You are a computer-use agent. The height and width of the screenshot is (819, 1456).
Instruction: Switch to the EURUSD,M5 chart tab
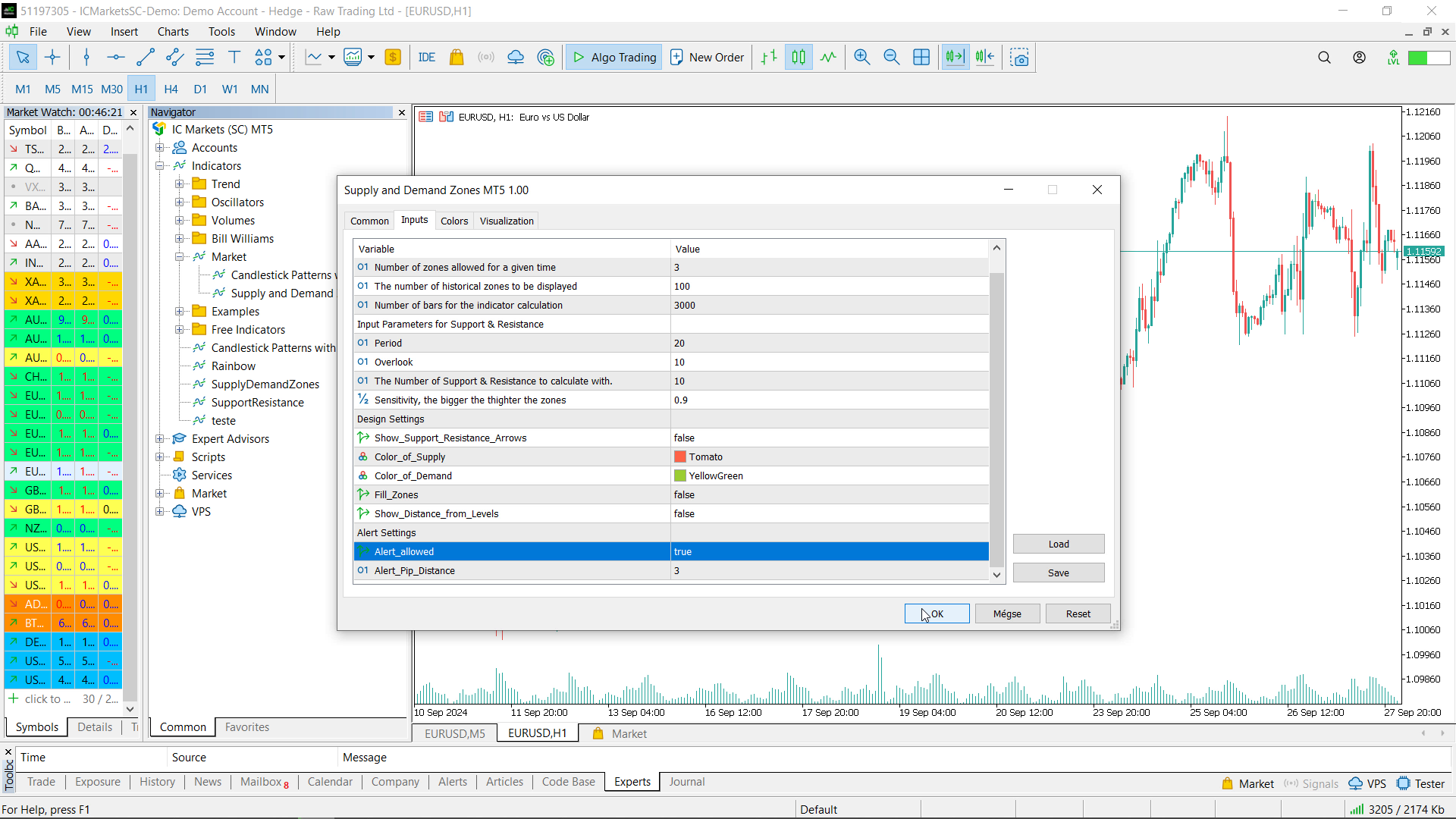(454, 733)
